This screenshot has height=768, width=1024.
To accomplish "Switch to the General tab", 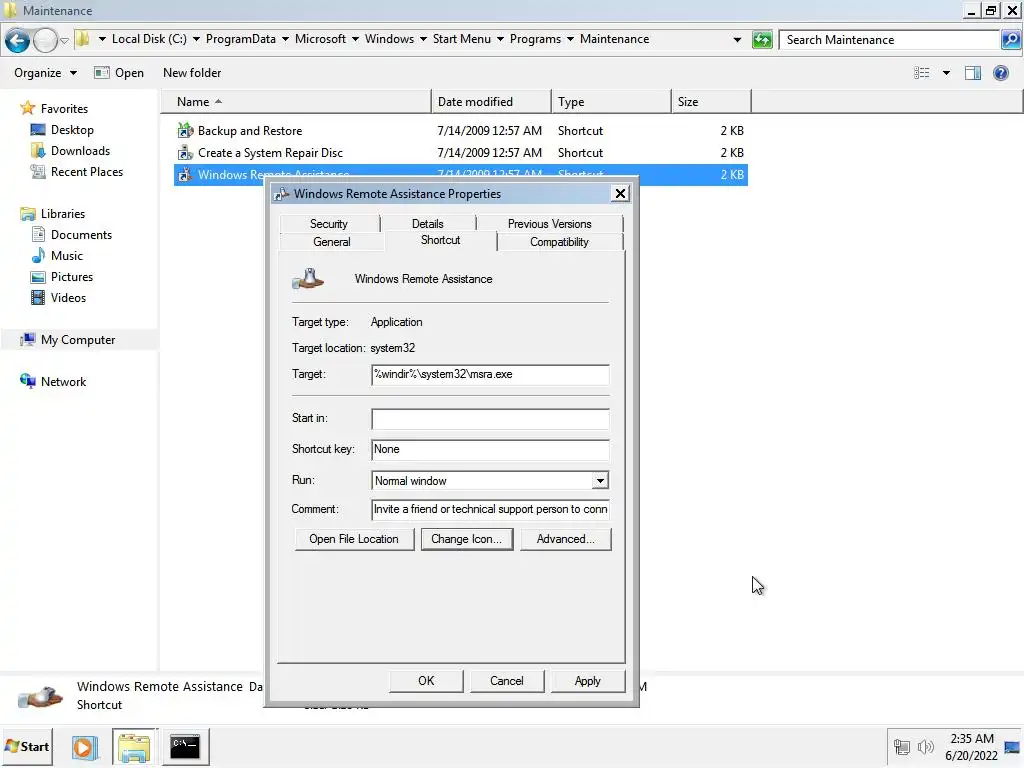I will coord(332,242).
